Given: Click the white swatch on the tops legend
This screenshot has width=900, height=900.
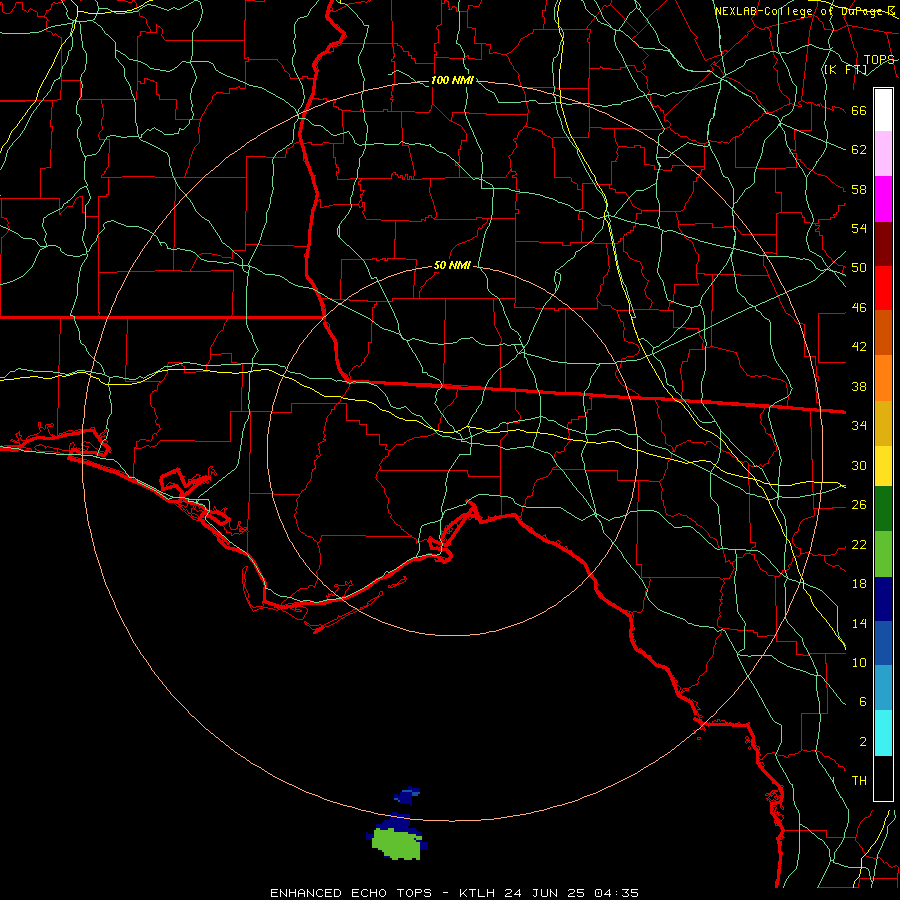Looking at the screenshot, I should (883, 110).
